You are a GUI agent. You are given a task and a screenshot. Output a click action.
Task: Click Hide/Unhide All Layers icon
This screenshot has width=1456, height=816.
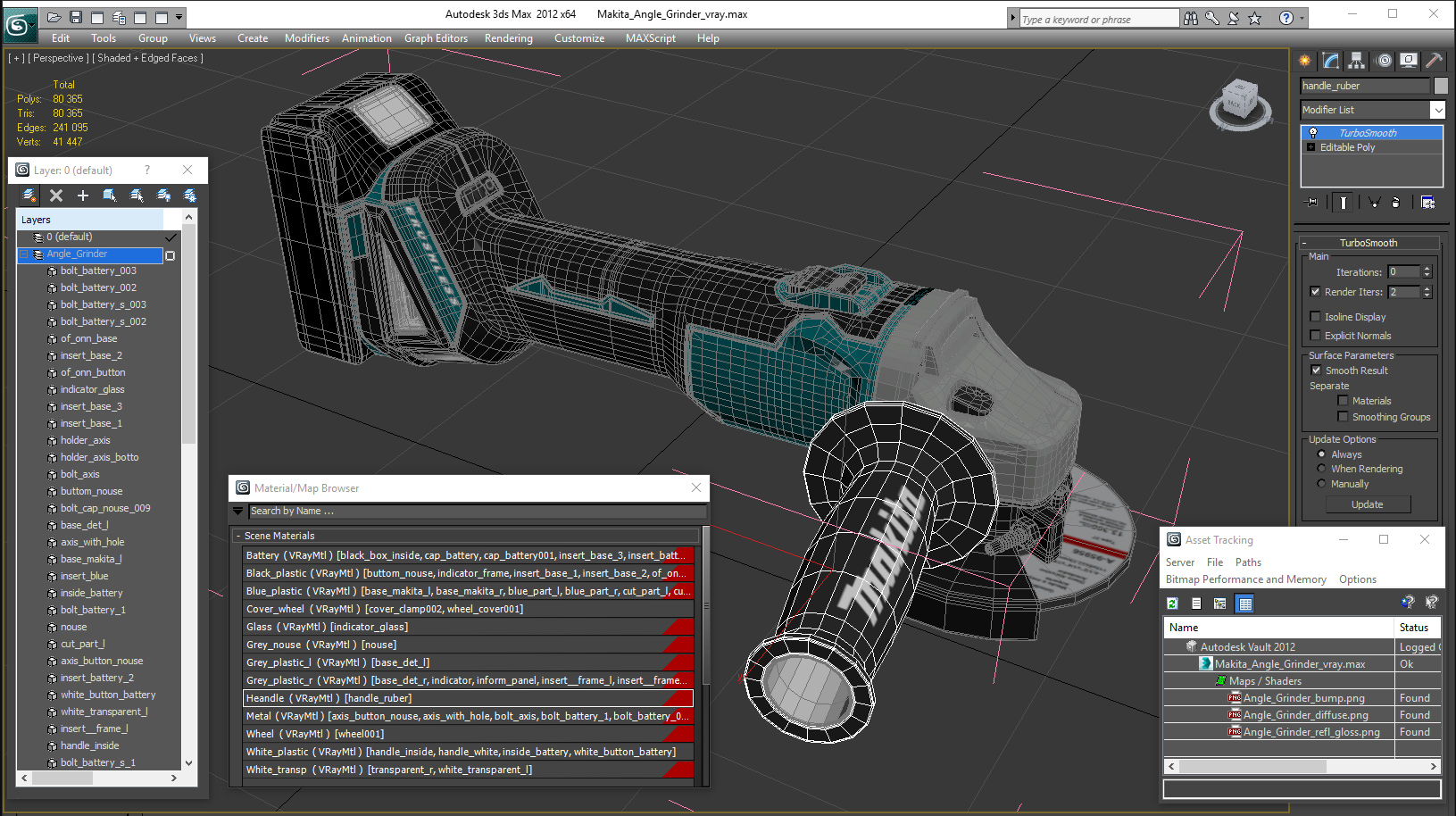tap(163, 196)
